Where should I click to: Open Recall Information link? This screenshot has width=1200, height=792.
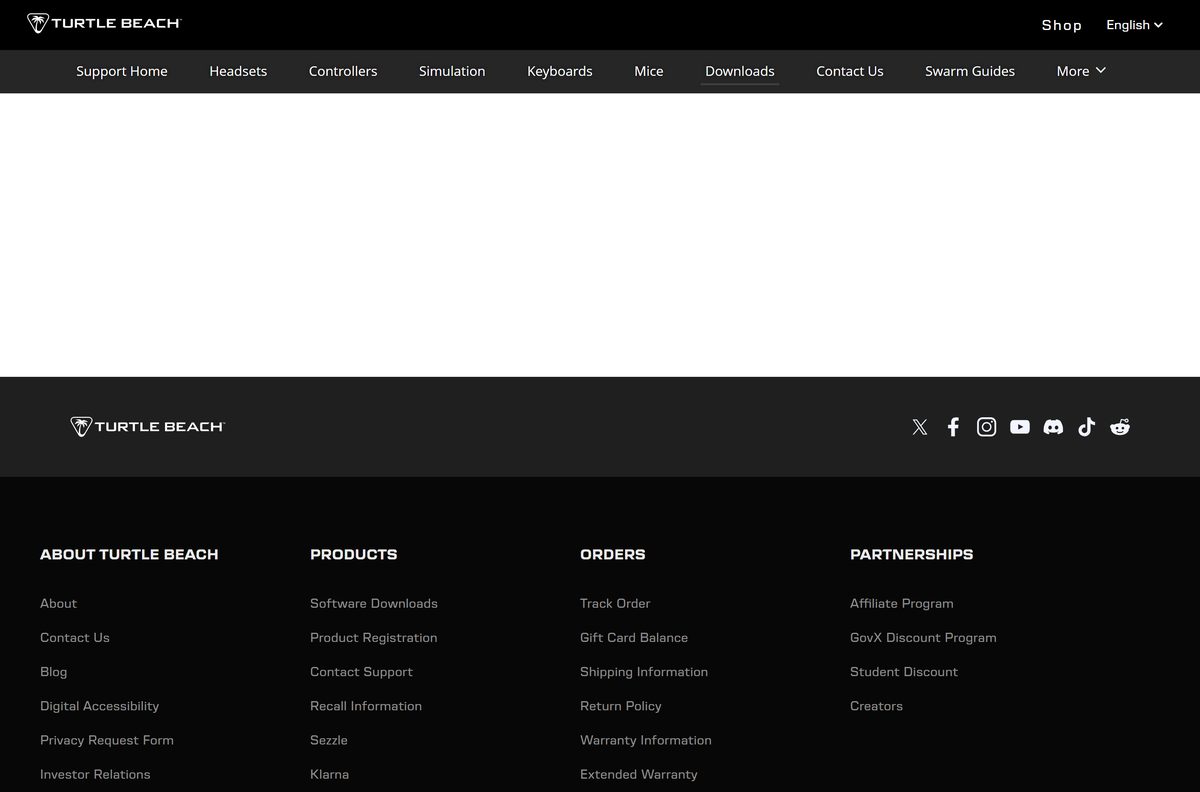pos(366,706)
